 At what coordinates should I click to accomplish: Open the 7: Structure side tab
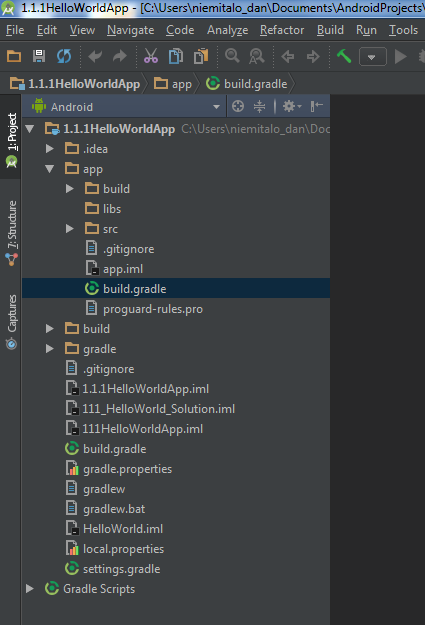pyautogui.click(x=11, y=234)
